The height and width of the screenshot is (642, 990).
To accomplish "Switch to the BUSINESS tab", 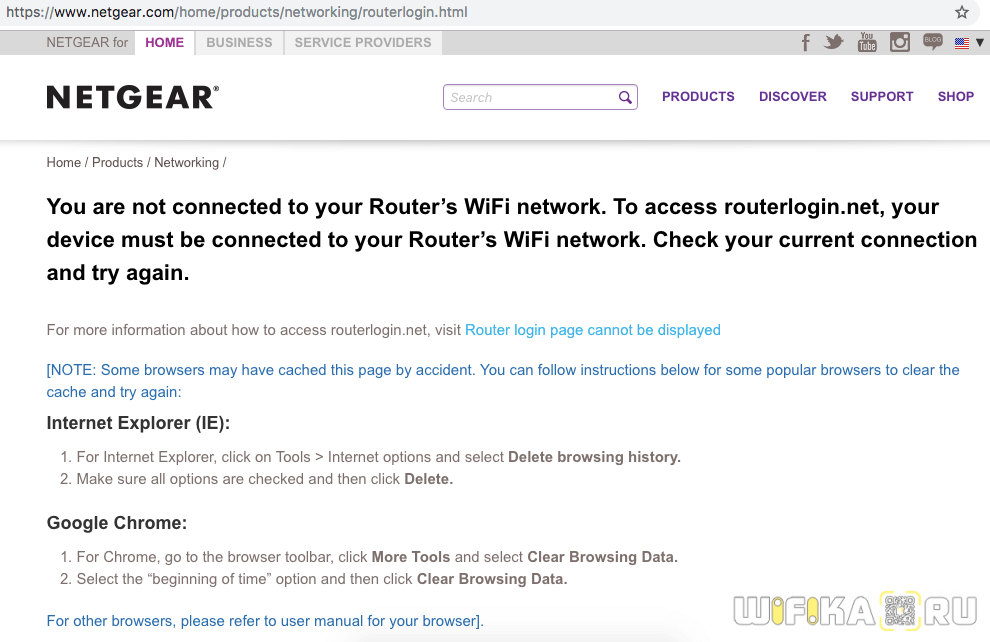I will point(239,43).
